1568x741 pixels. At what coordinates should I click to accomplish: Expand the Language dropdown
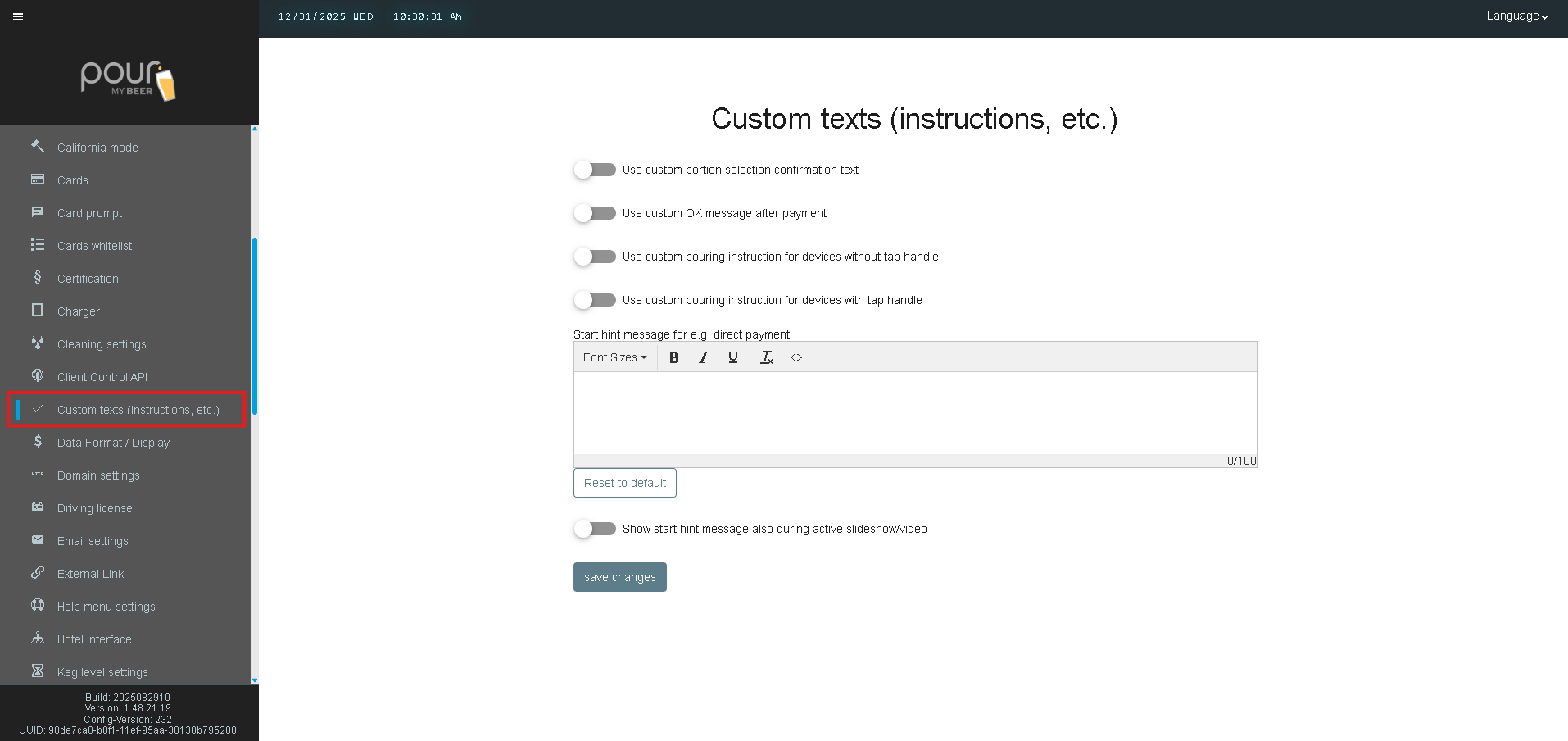(1516, 16)
